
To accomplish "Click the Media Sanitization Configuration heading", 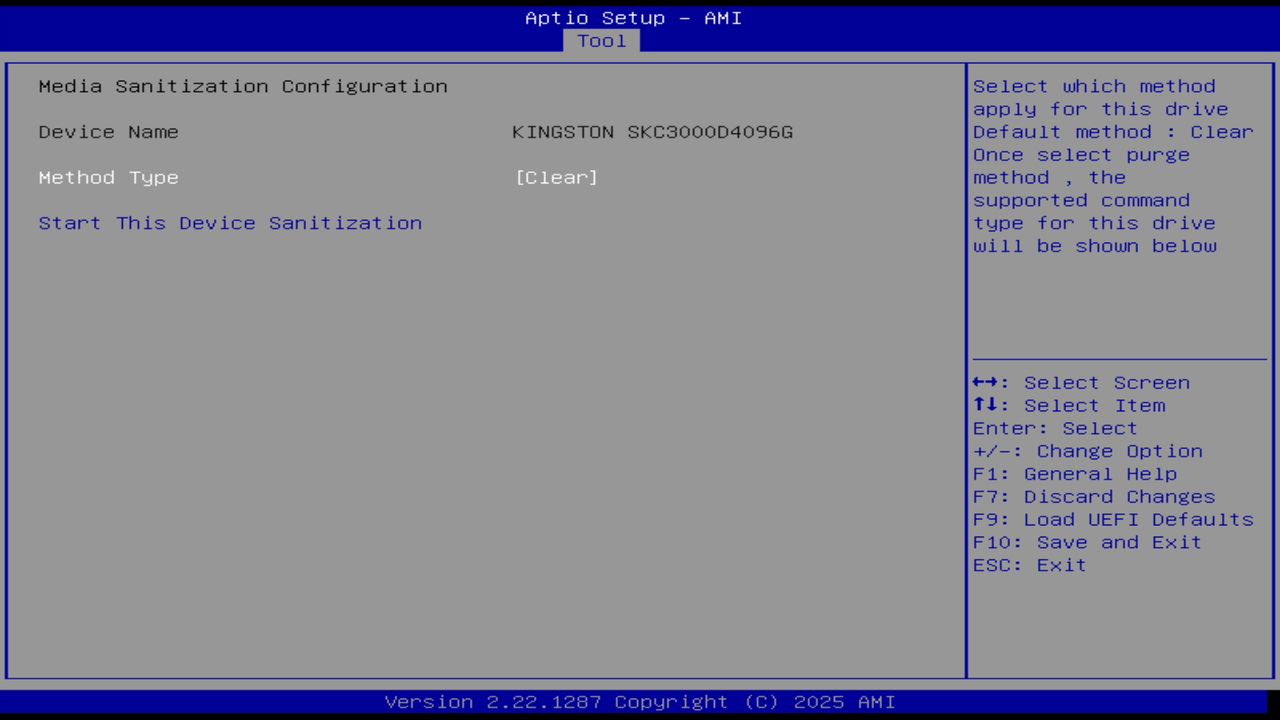I will (x=243, y=86).
